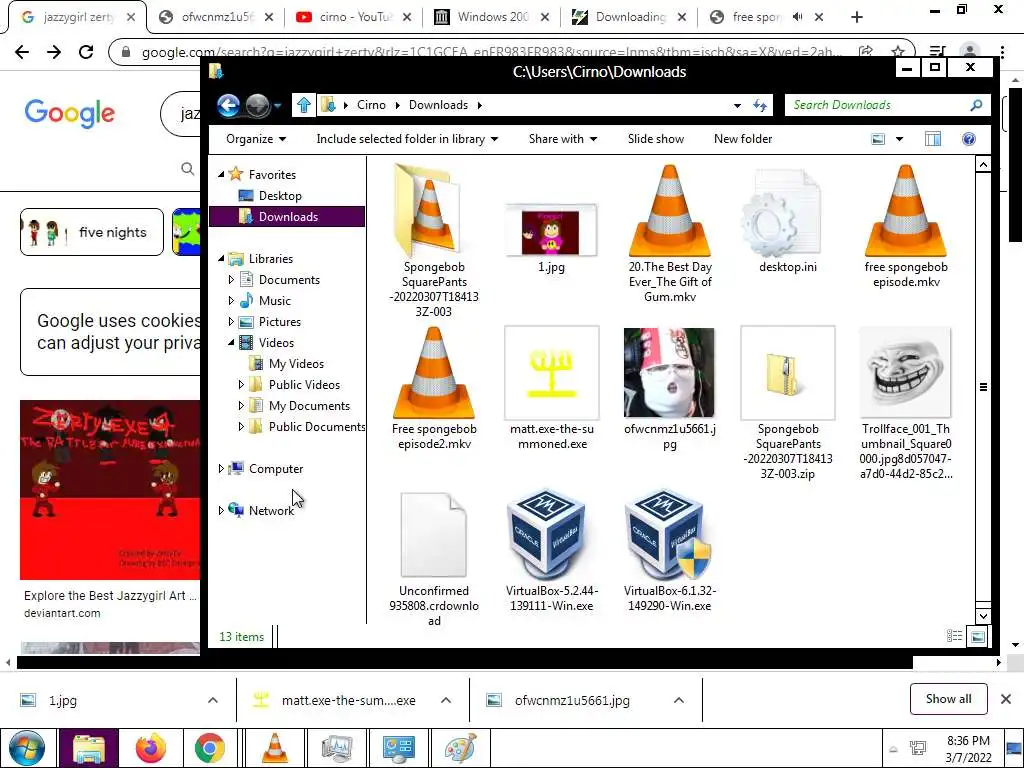Change the view icon in Explorer toolbar
This screenshot has height=768, width=1024.
(878, 138)
